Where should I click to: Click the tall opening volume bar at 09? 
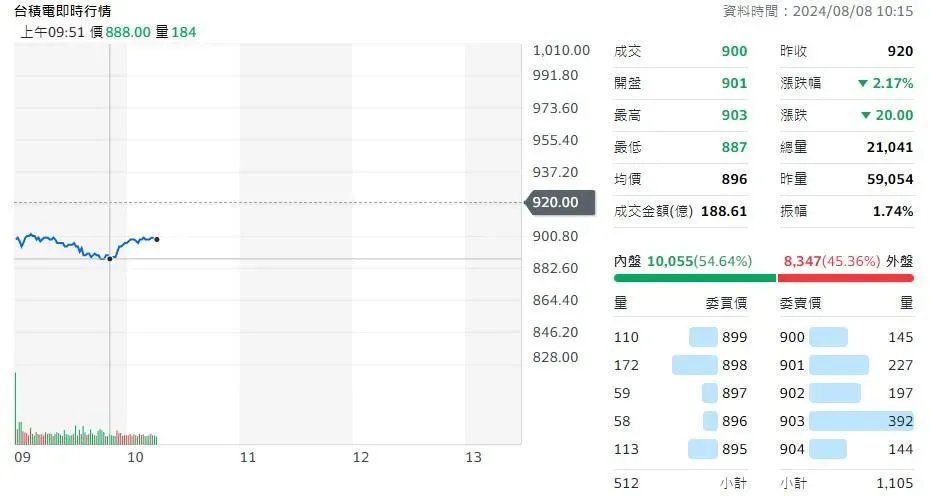(15, 409)
